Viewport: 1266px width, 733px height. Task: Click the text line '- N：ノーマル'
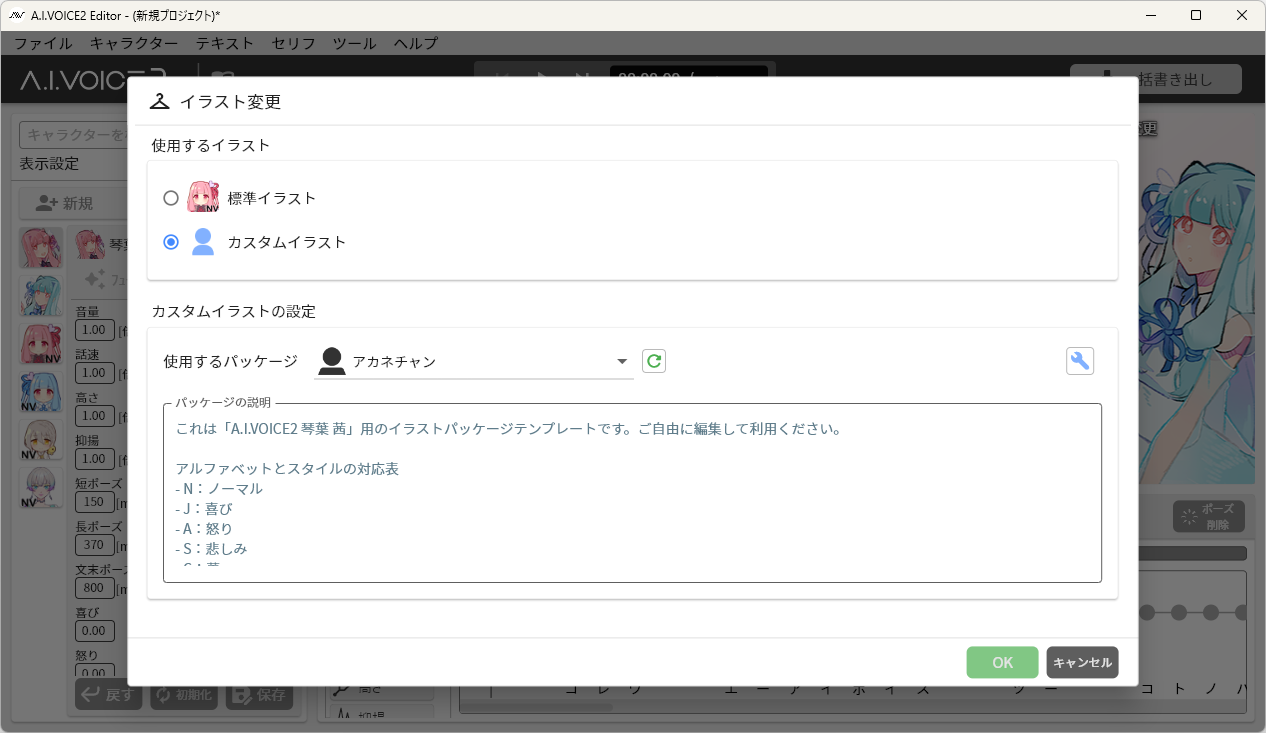point(219,489)
